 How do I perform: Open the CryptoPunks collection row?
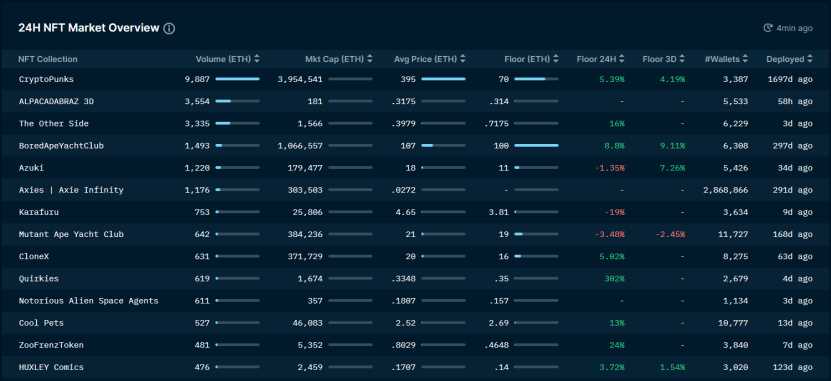[x=416, y=79]
